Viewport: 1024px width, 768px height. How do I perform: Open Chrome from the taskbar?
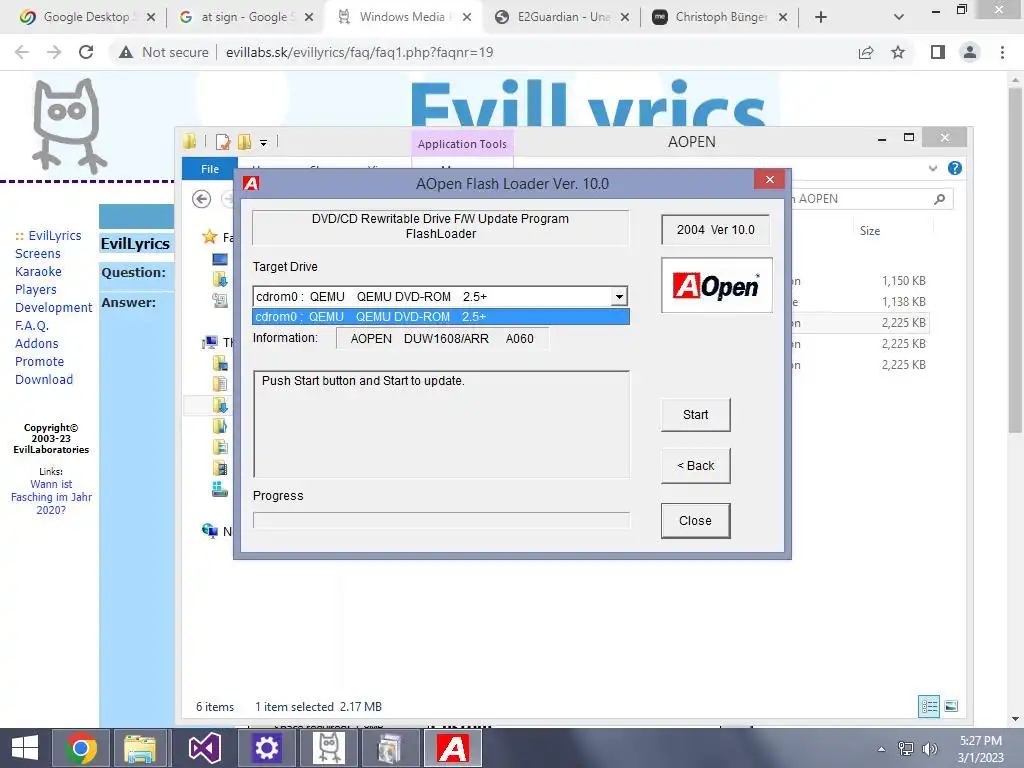pos(81,748)
